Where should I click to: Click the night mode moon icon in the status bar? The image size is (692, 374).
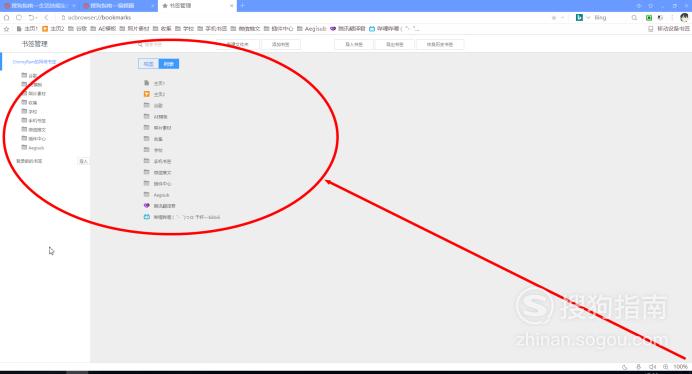click(x=624, y=367)
